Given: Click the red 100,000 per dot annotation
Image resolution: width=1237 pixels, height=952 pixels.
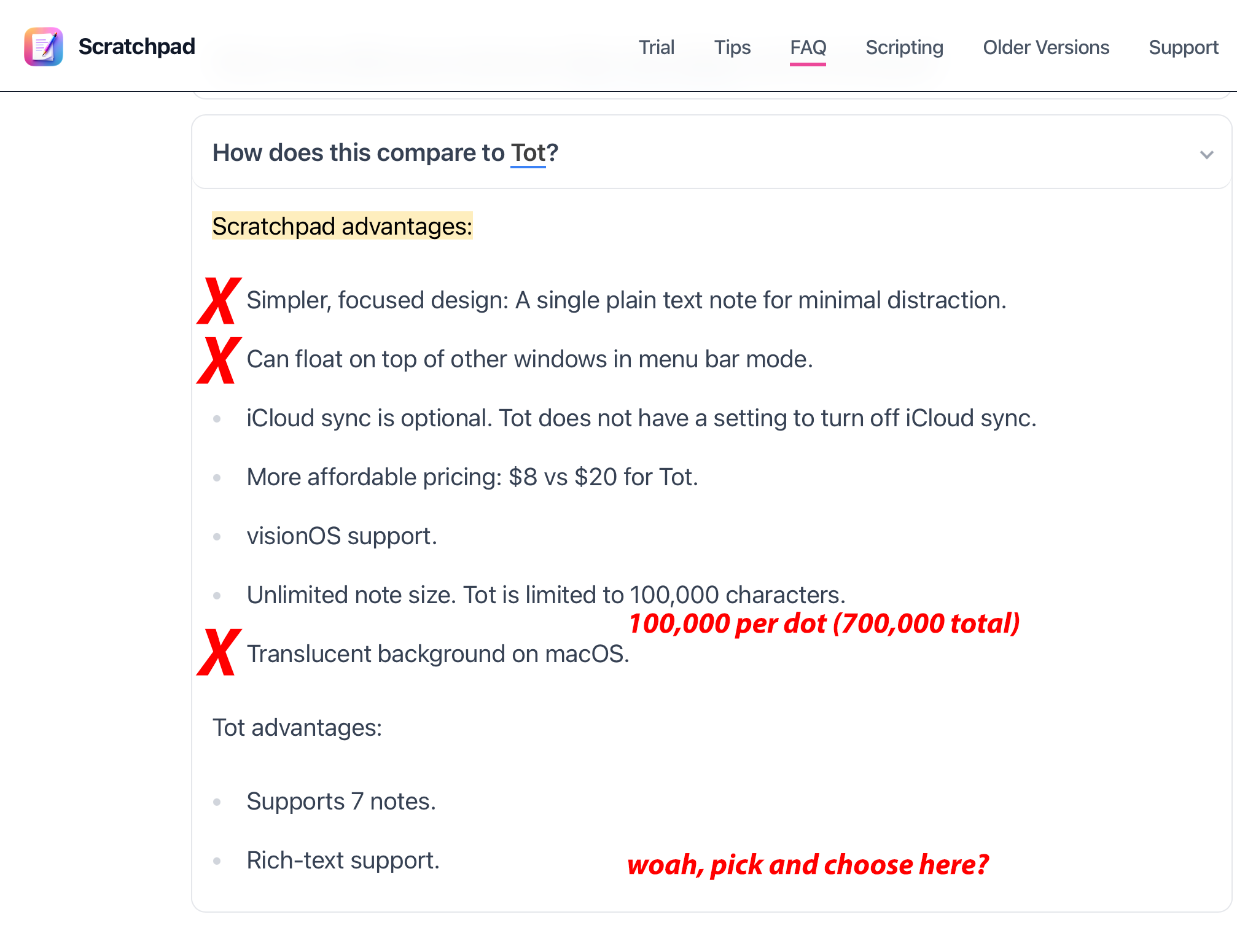Looking at the screenshot, I should click(824, 623).
